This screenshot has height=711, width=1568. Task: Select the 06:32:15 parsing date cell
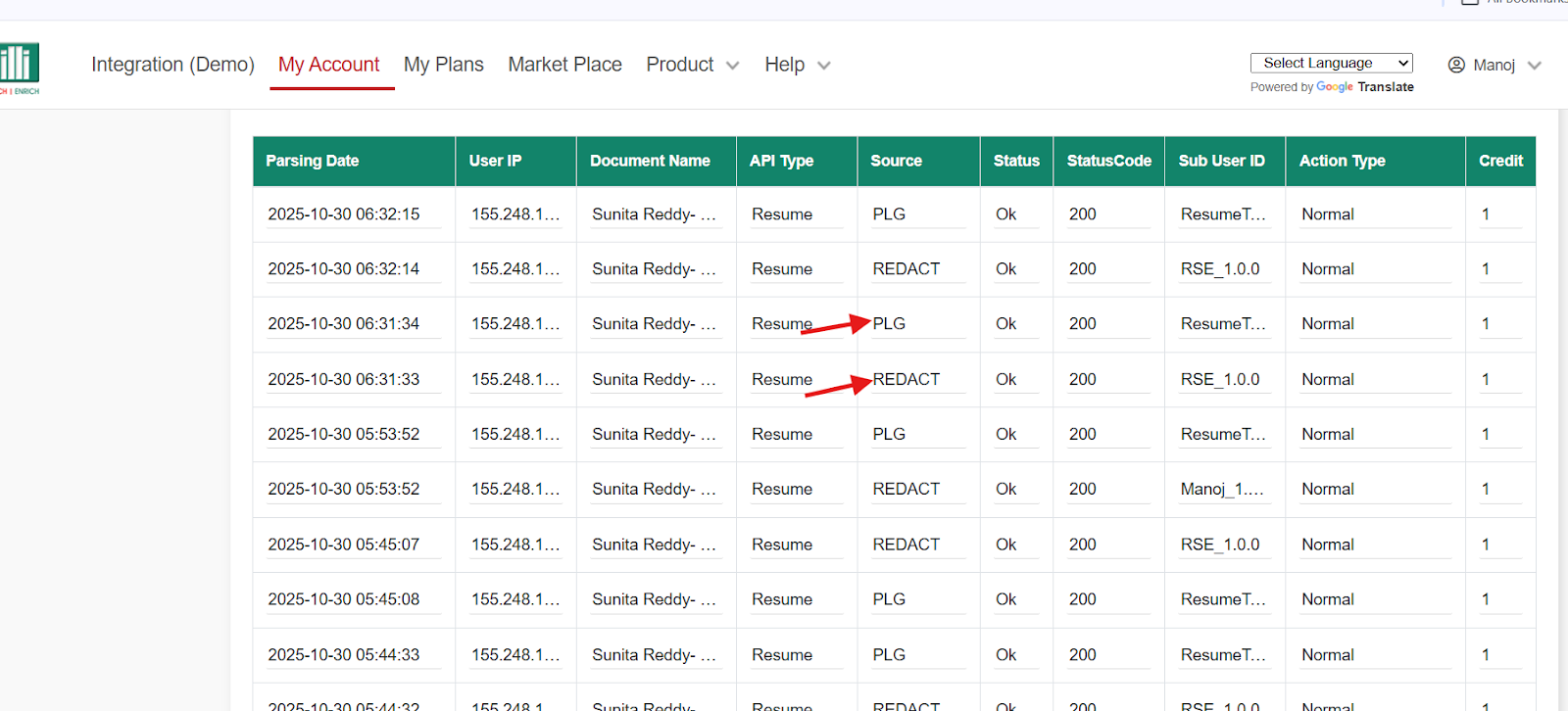(344, 214)
